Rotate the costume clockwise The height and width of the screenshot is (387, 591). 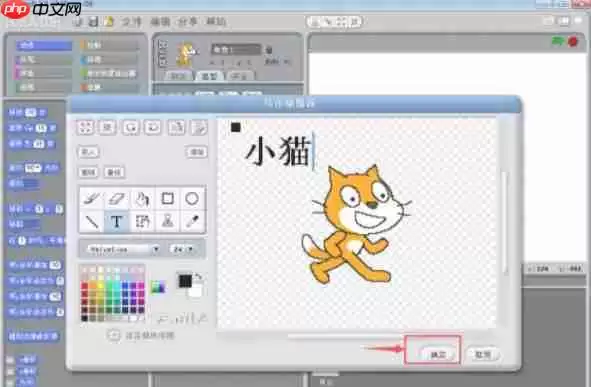153,127
